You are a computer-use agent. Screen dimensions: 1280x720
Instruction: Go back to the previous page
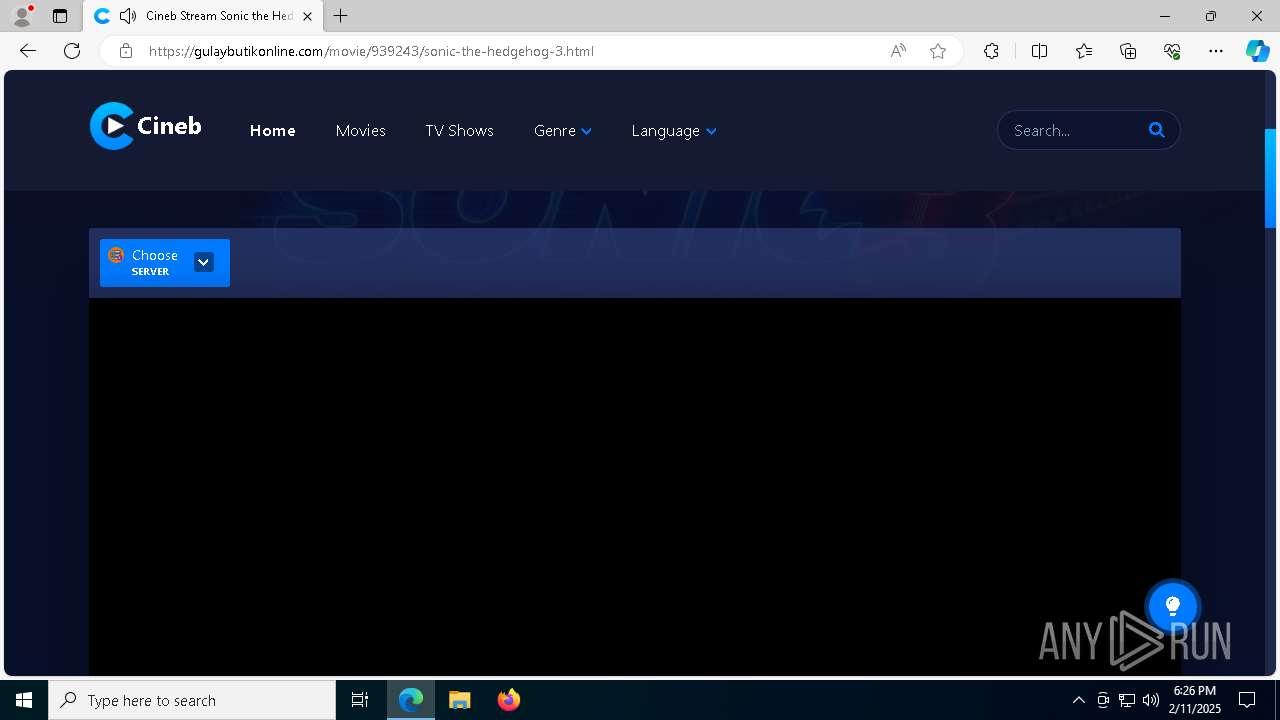28,51
